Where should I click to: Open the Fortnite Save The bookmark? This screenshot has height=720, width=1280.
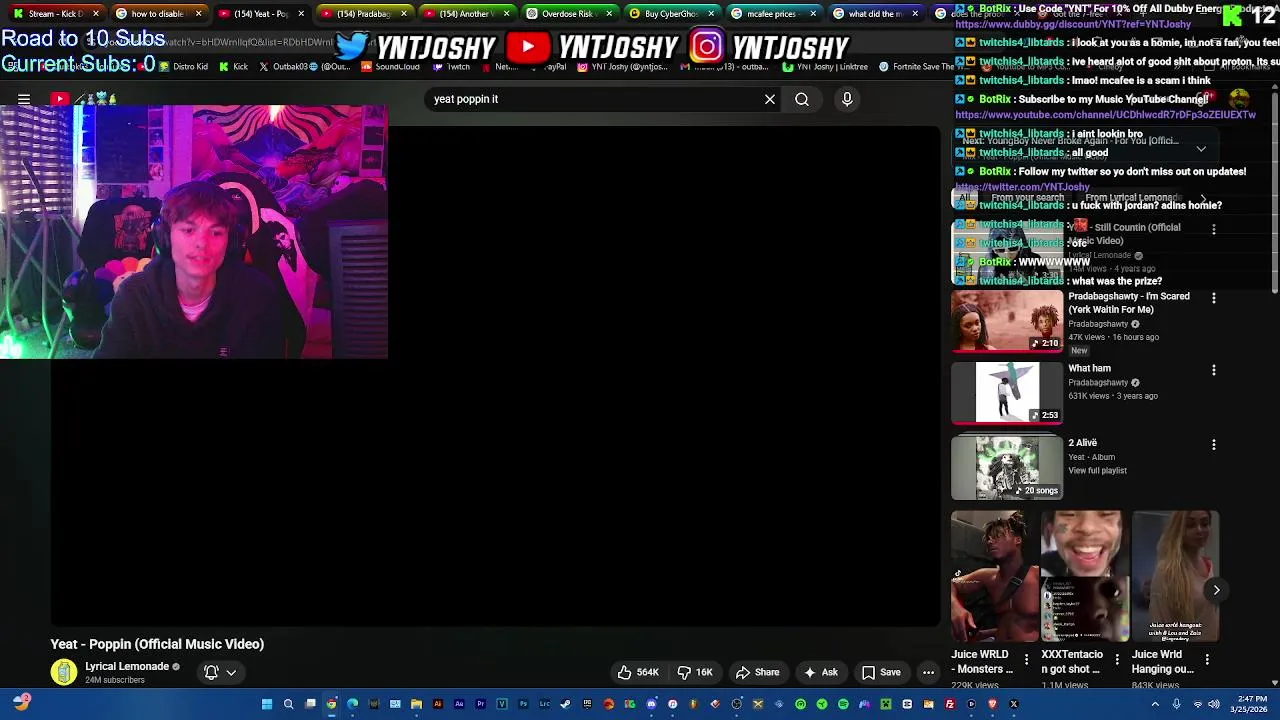click(917, 67)
